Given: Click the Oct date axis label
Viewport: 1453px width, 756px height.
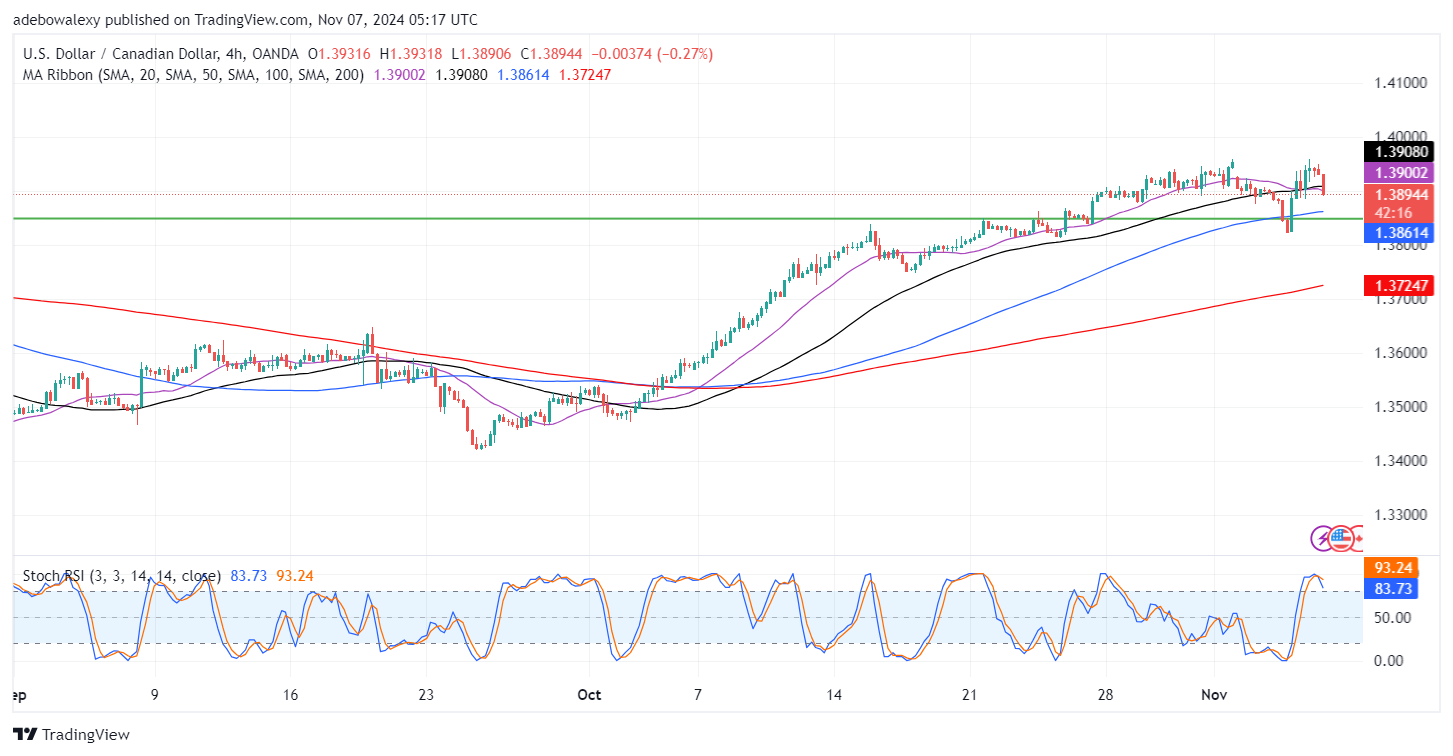Looking at the screenshot, I should pyautogui.click(x=589, y=693).
